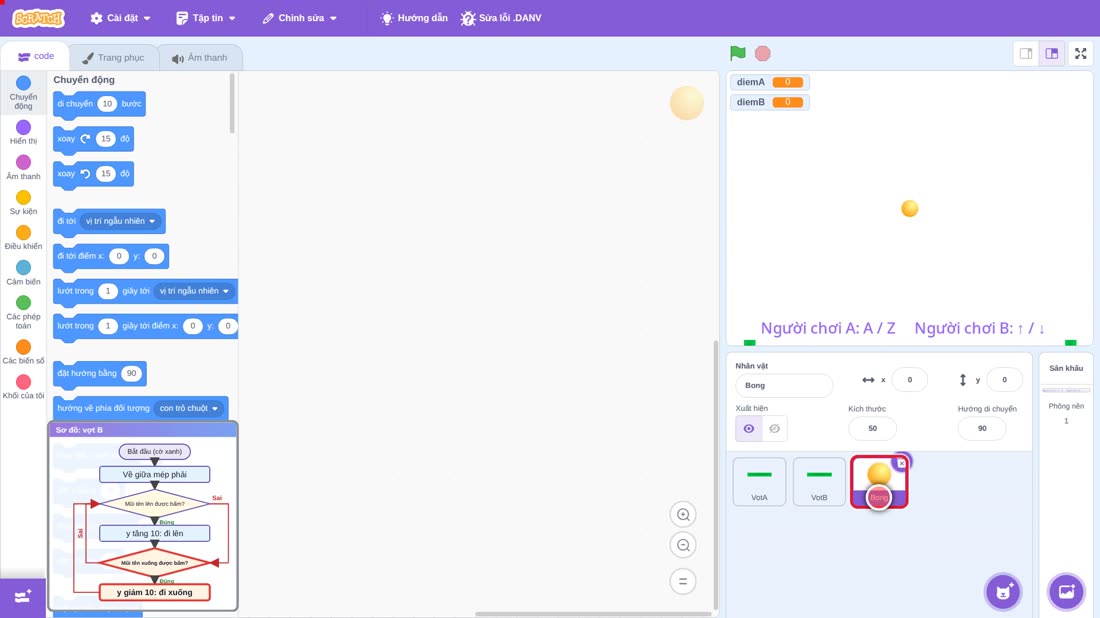Zoom out the code workspace
Viewport: 1100px width, 618px height.
coord(683,545)
